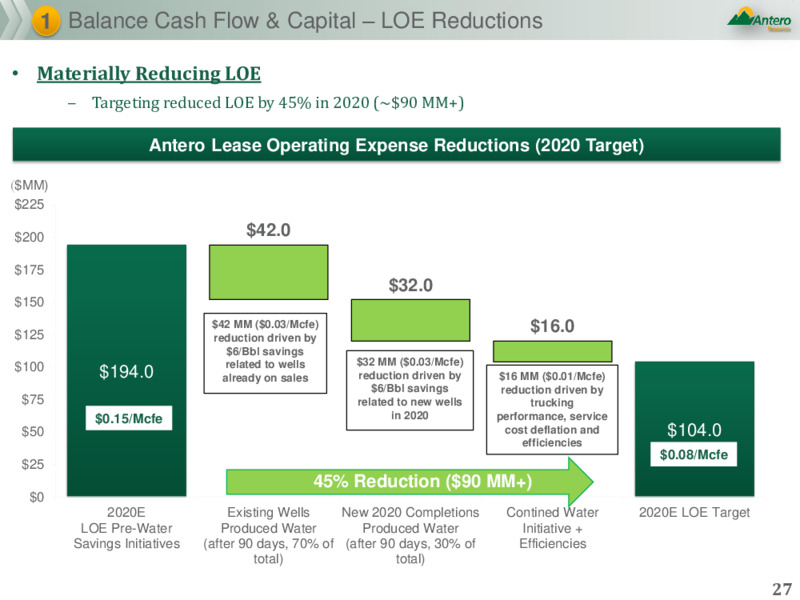Click the $0 axis label
Viewport: 800px width, 600px height.
coord(37,497)
